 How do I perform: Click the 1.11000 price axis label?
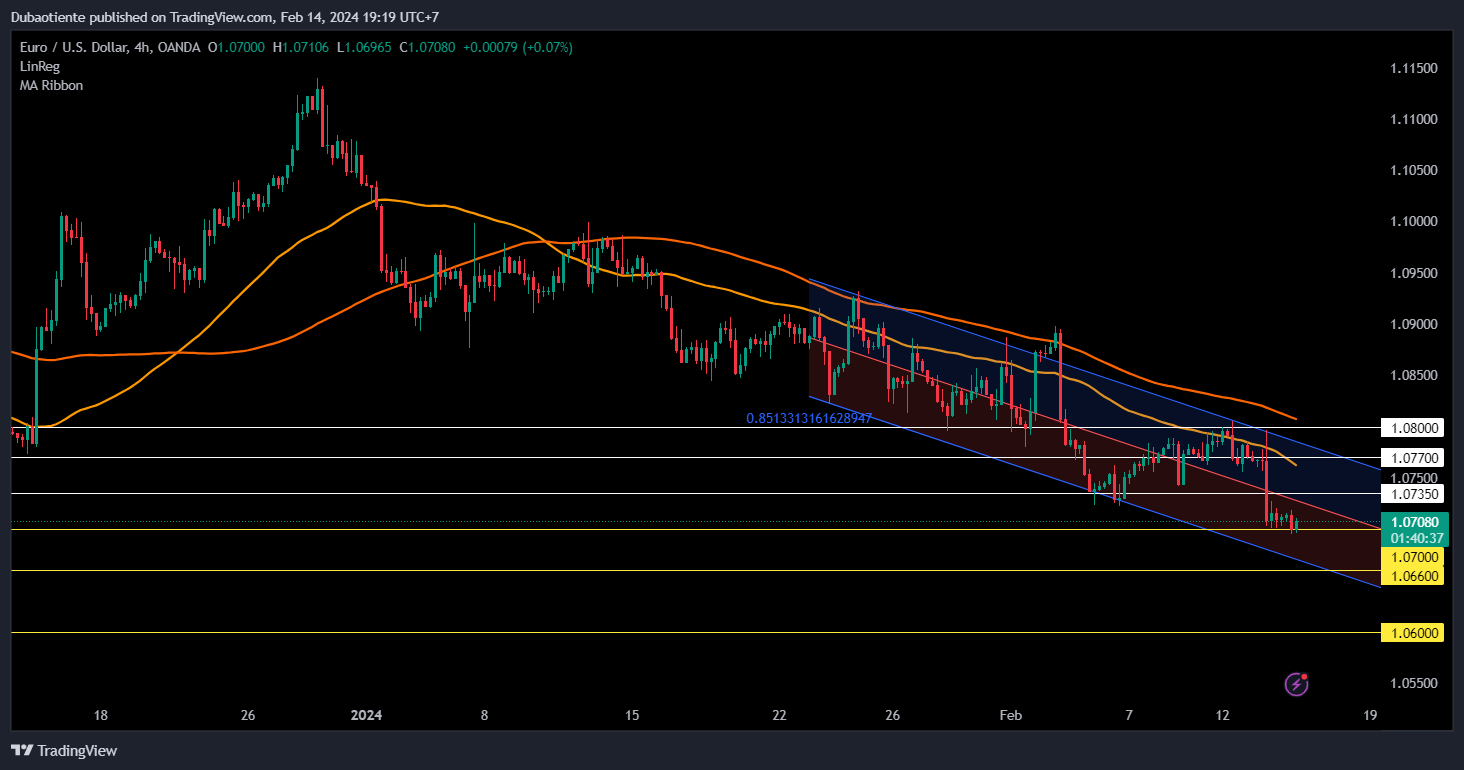[x=1414, y=119]
